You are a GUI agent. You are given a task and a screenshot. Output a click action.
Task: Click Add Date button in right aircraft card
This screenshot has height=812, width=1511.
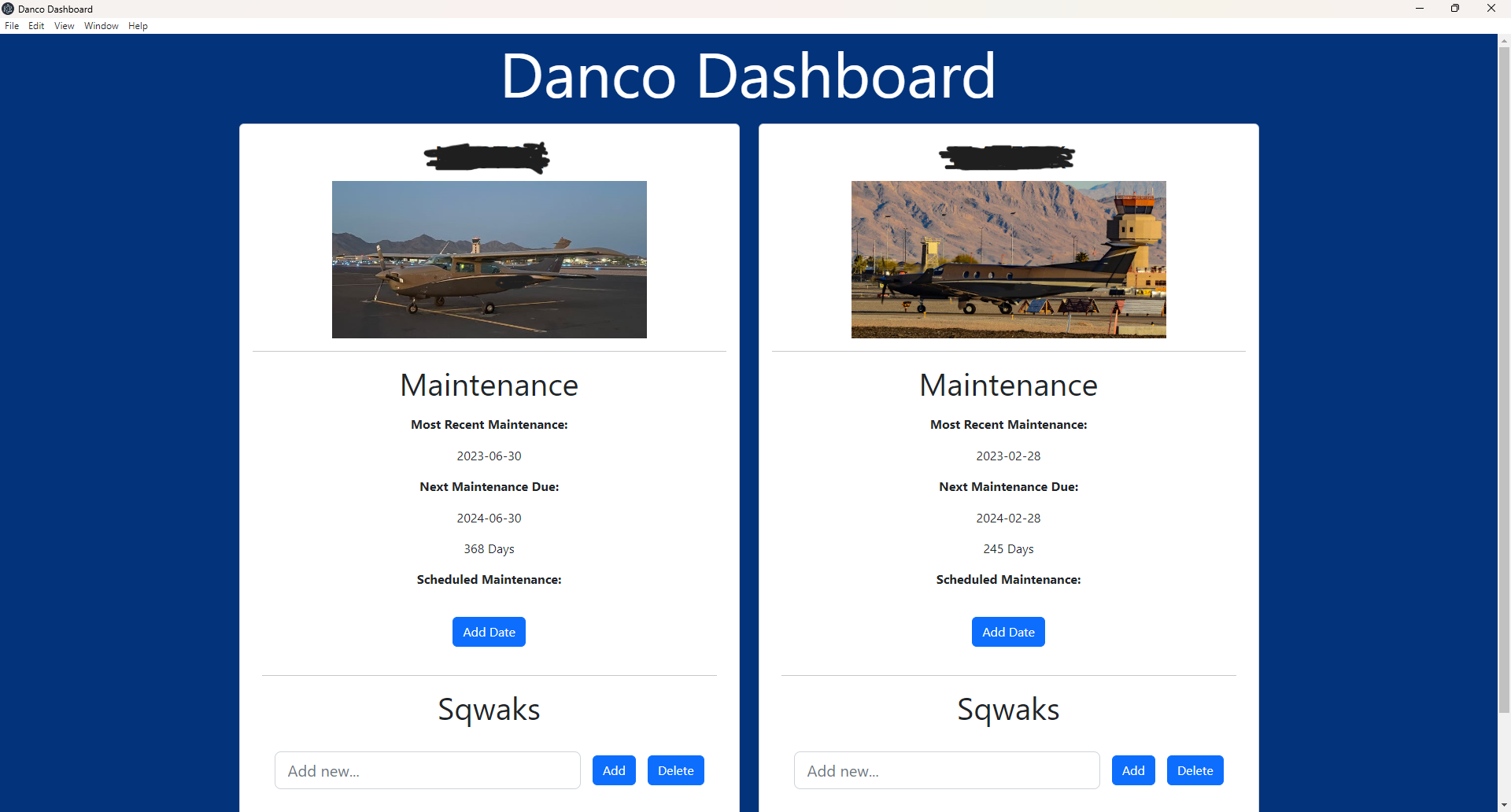(1008, 632)
